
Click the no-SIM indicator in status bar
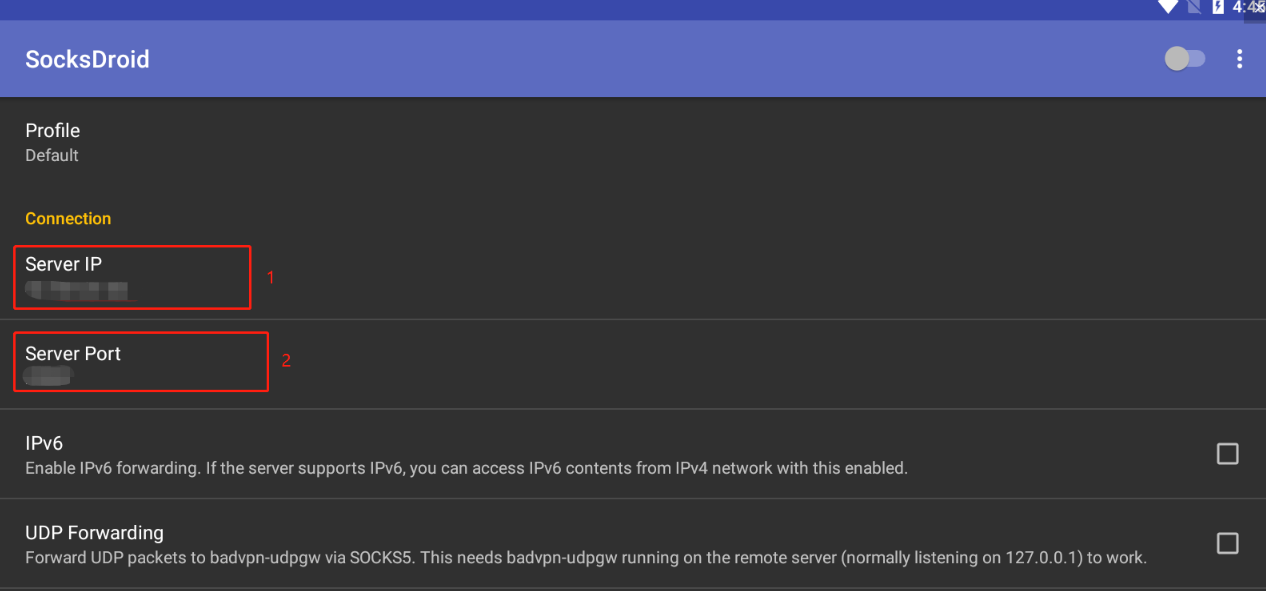tap(1193, 7)
